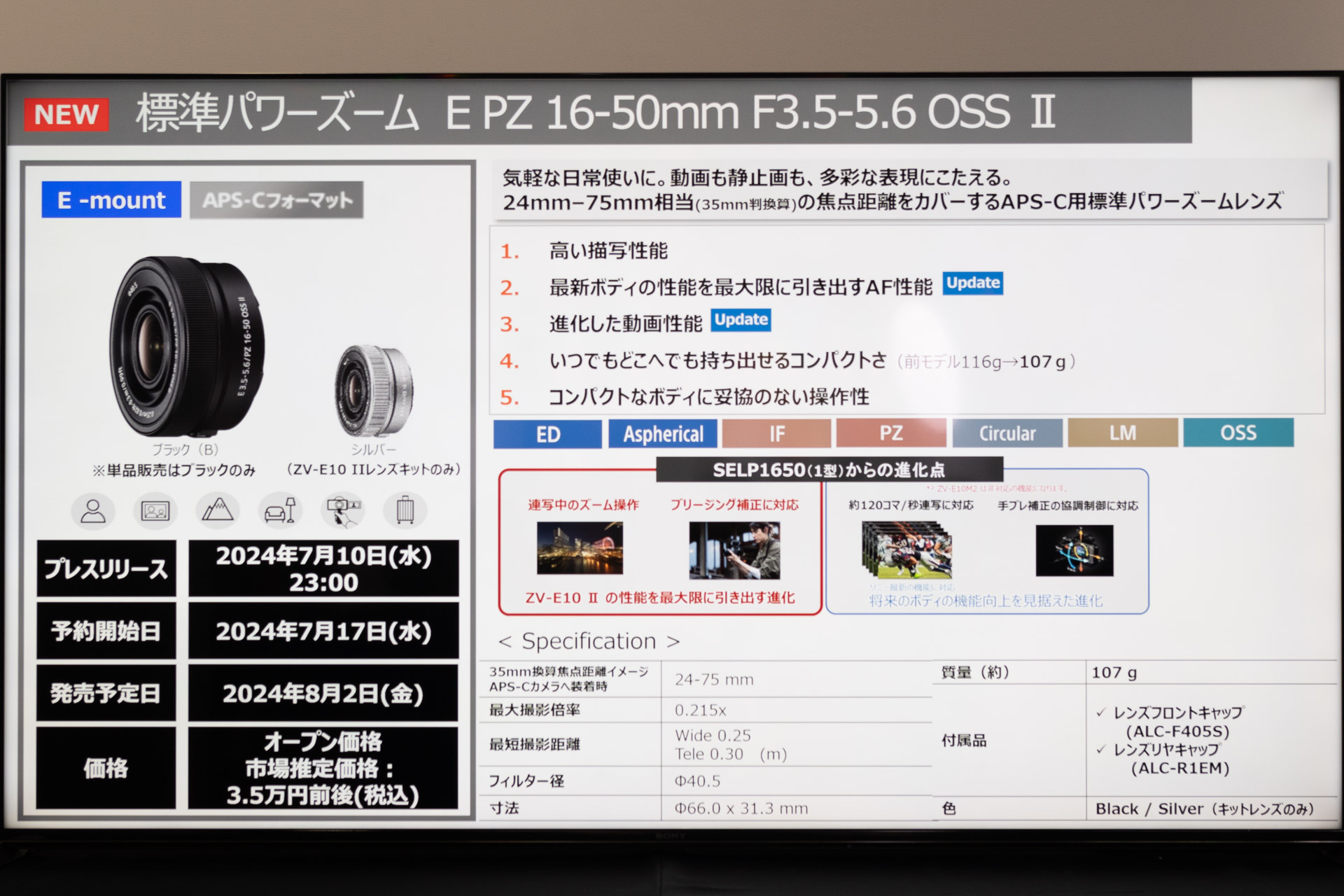This screenshot has width=1344, height=896.
Task: Click the silver lens product image
Action: 374,391
